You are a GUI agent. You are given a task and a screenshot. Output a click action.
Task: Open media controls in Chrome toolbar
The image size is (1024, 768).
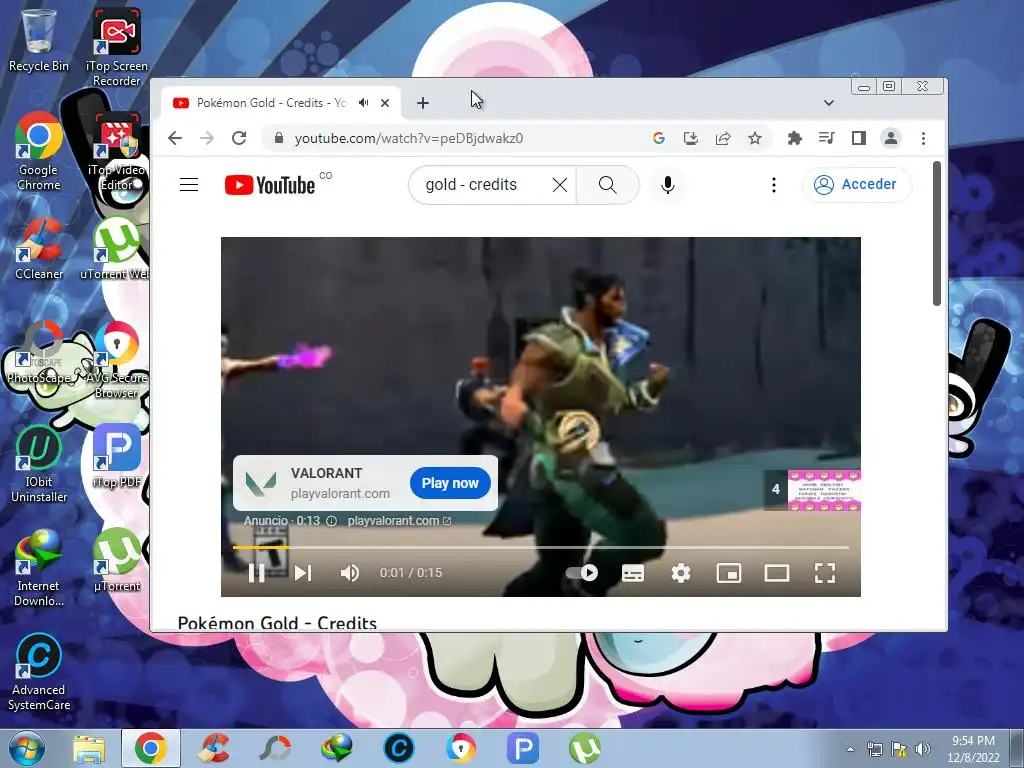826,138
